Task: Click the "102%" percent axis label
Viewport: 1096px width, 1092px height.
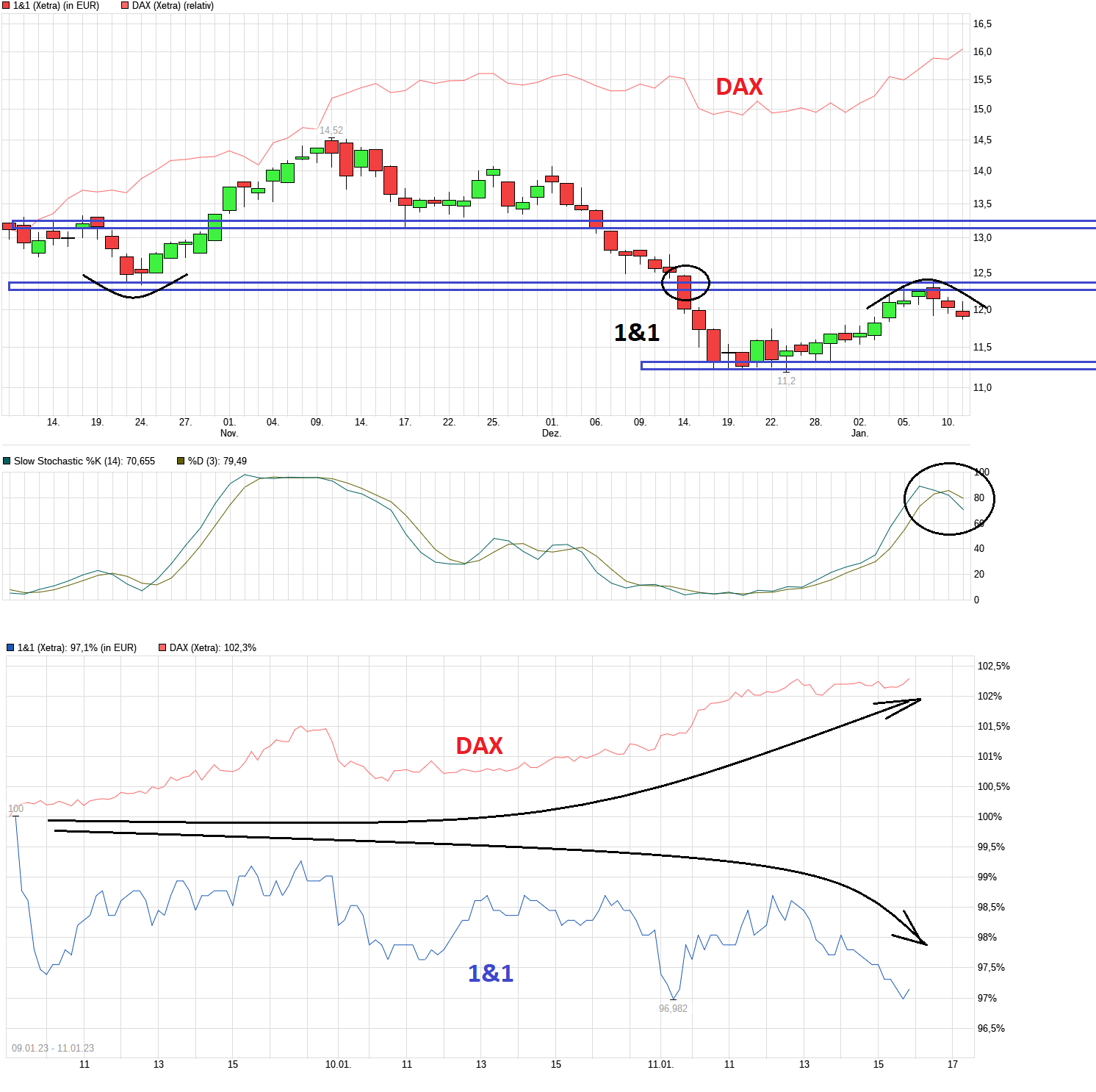Action: pos(989,697)
